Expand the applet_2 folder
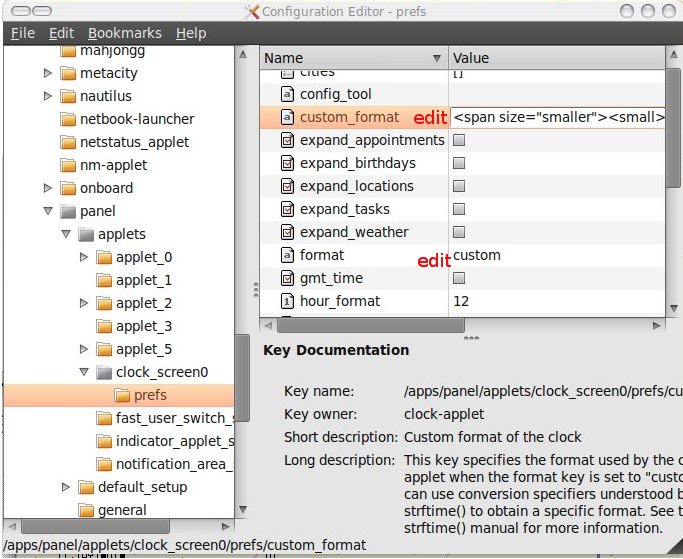Image resolution: width=683 pixels, height=559 pixels. (84, 303)
